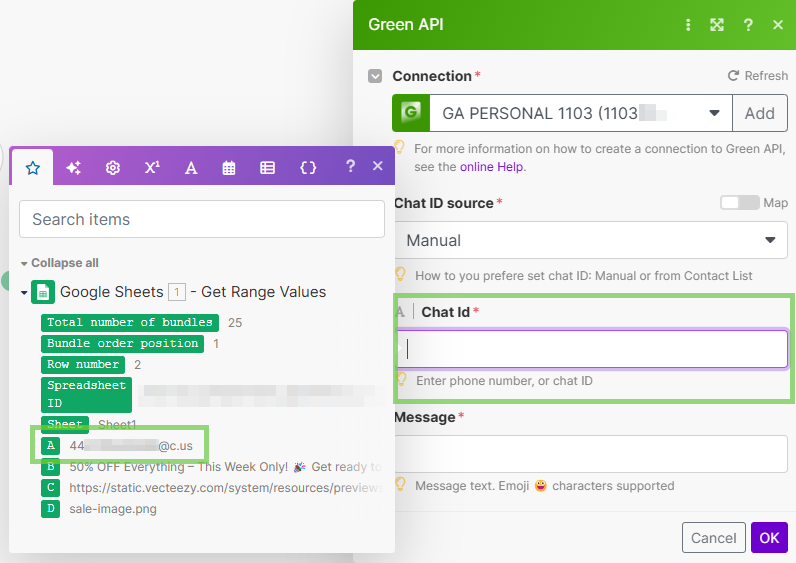Collapse the Google Sheets Get Range Values node
Screen dimensions: 796x563
25,292
